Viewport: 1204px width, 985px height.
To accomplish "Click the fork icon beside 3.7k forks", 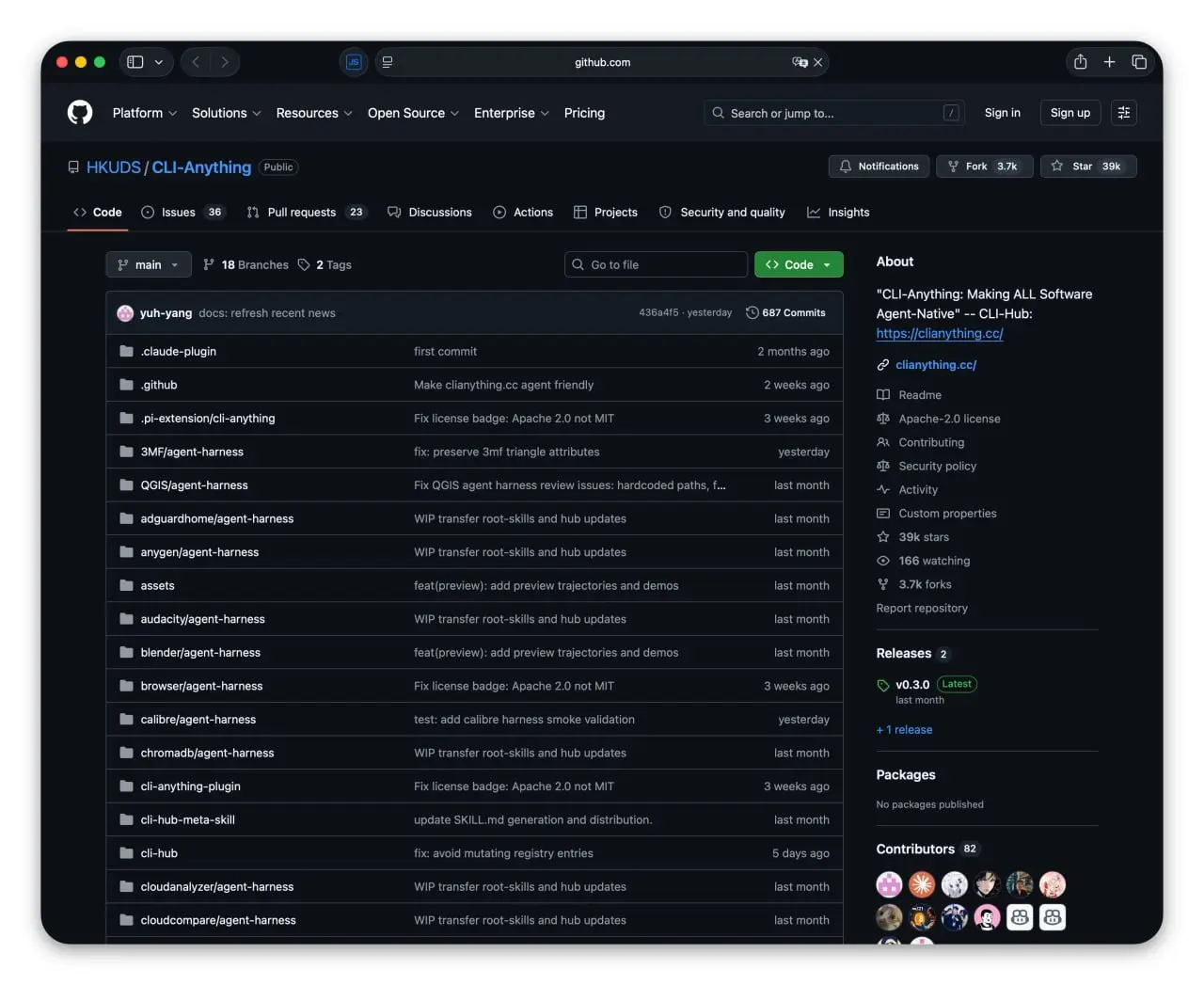I will point(882,584).
